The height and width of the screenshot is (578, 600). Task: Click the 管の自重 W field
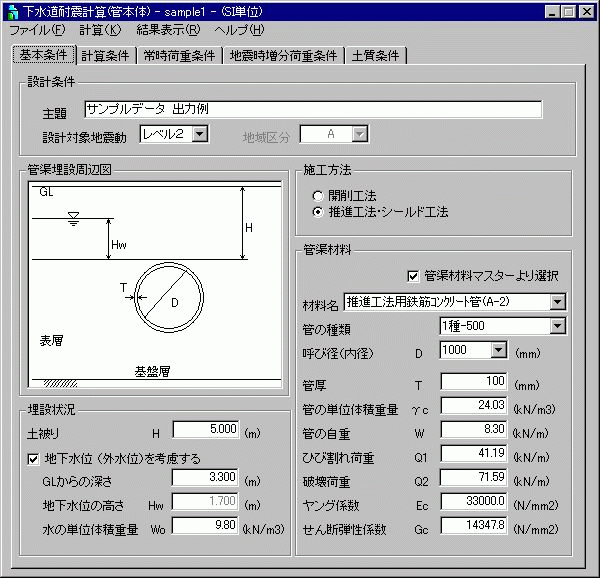(x=474, y=429)
